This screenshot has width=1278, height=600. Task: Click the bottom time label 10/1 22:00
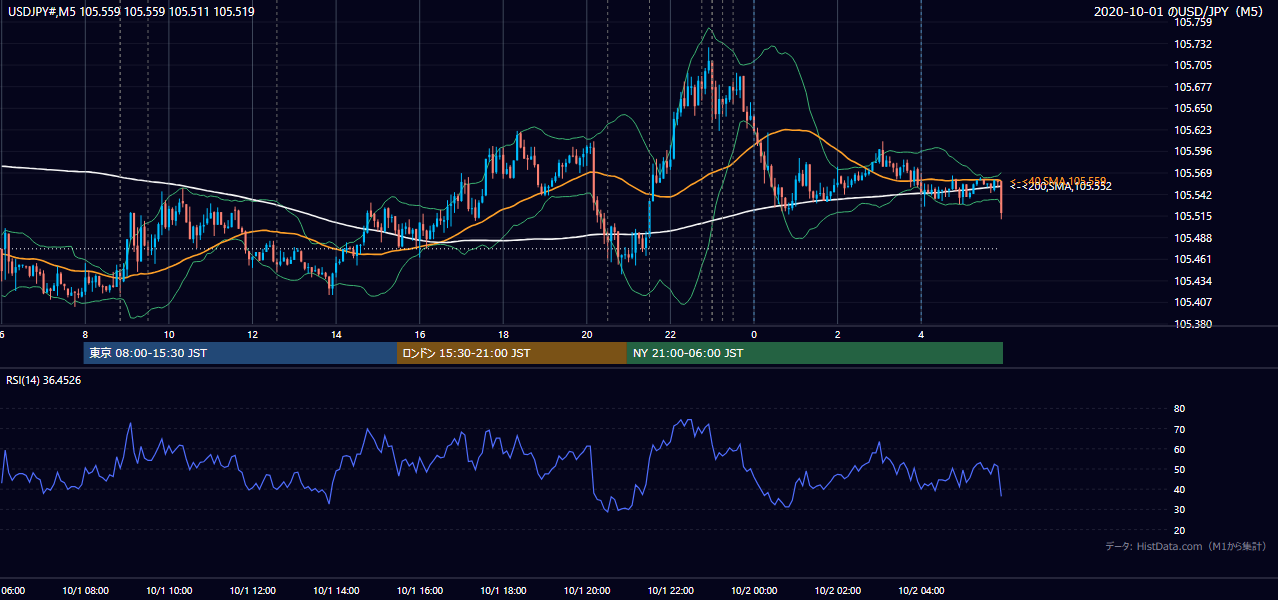tap(670, 590)
